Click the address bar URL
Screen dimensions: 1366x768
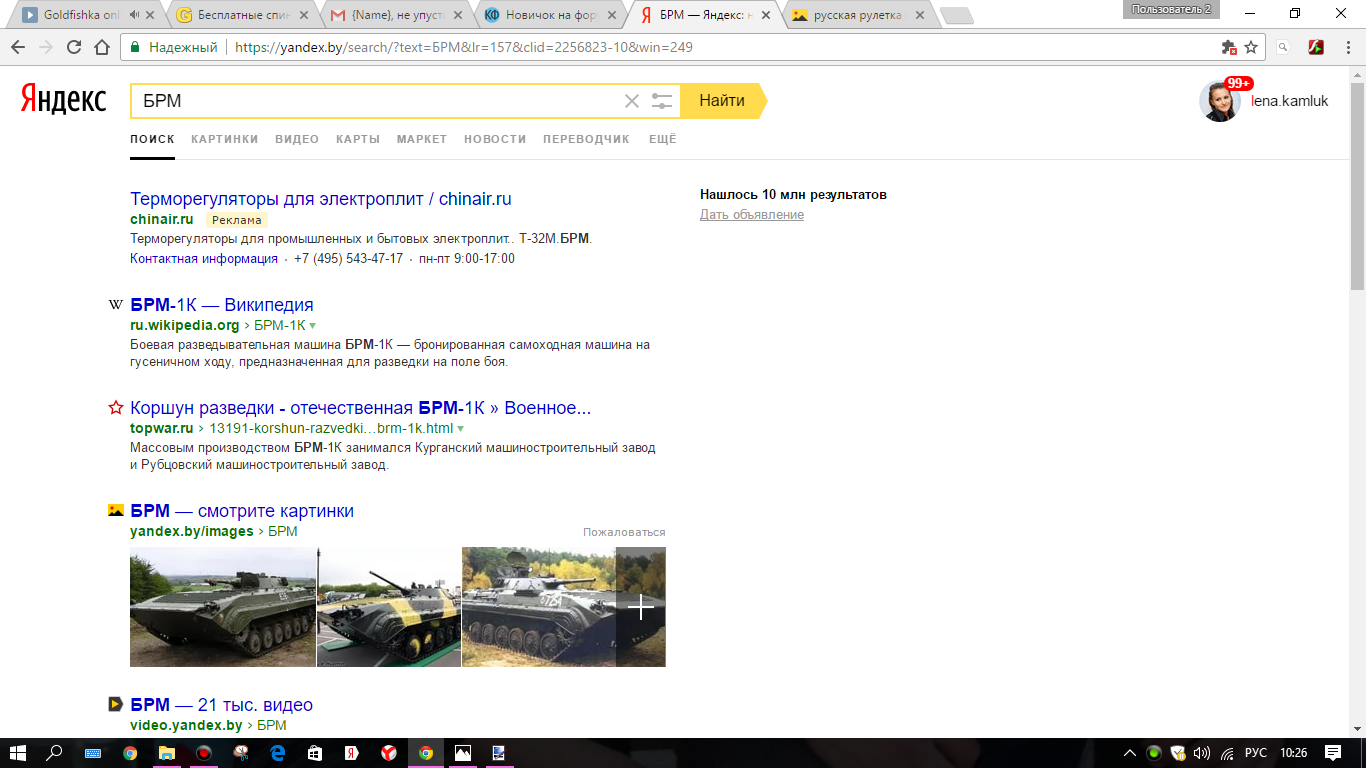tap(464, 47)
